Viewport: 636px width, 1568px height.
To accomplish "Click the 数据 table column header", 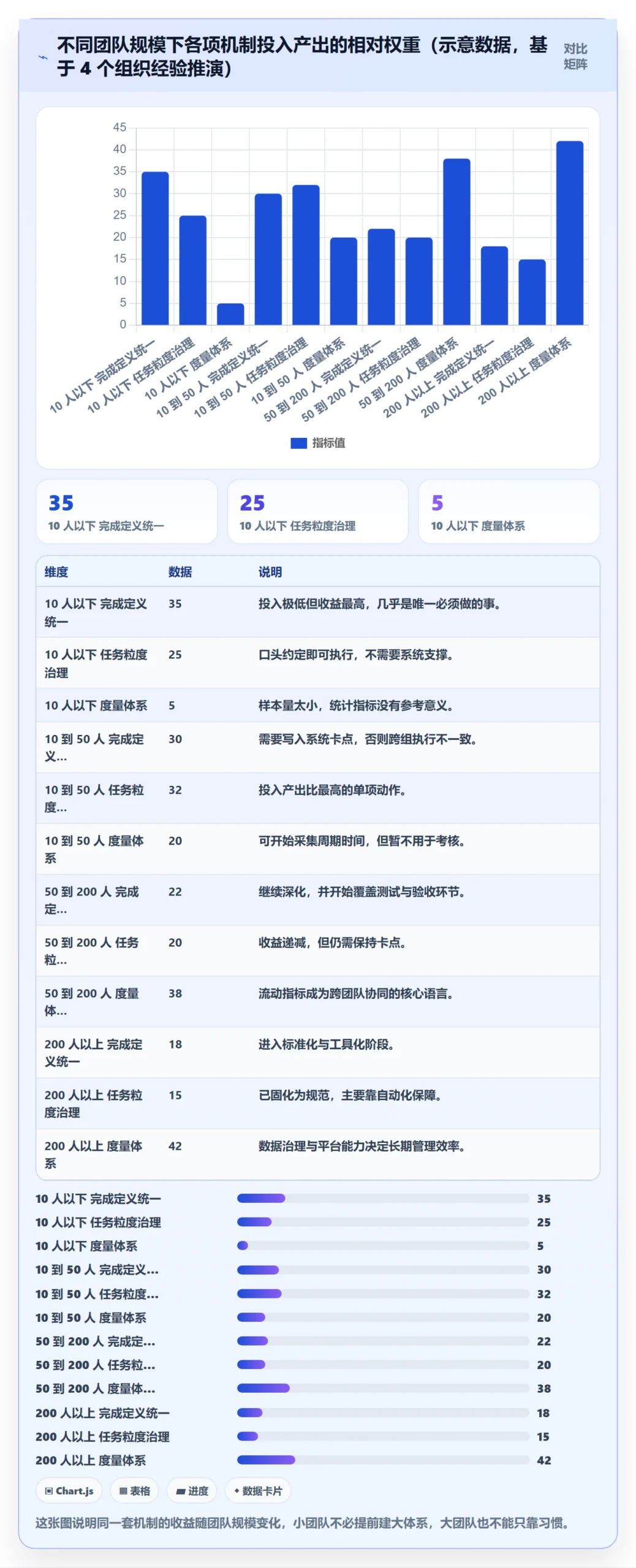I will [x=180, y=571].
